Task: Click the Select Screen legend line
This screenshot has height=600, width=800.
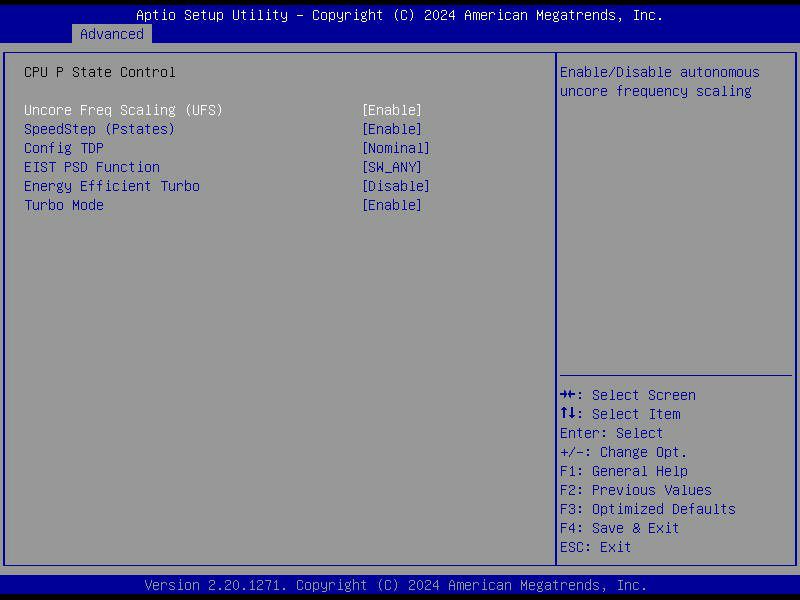Action: pyautogui.click(x=628, y=395)
